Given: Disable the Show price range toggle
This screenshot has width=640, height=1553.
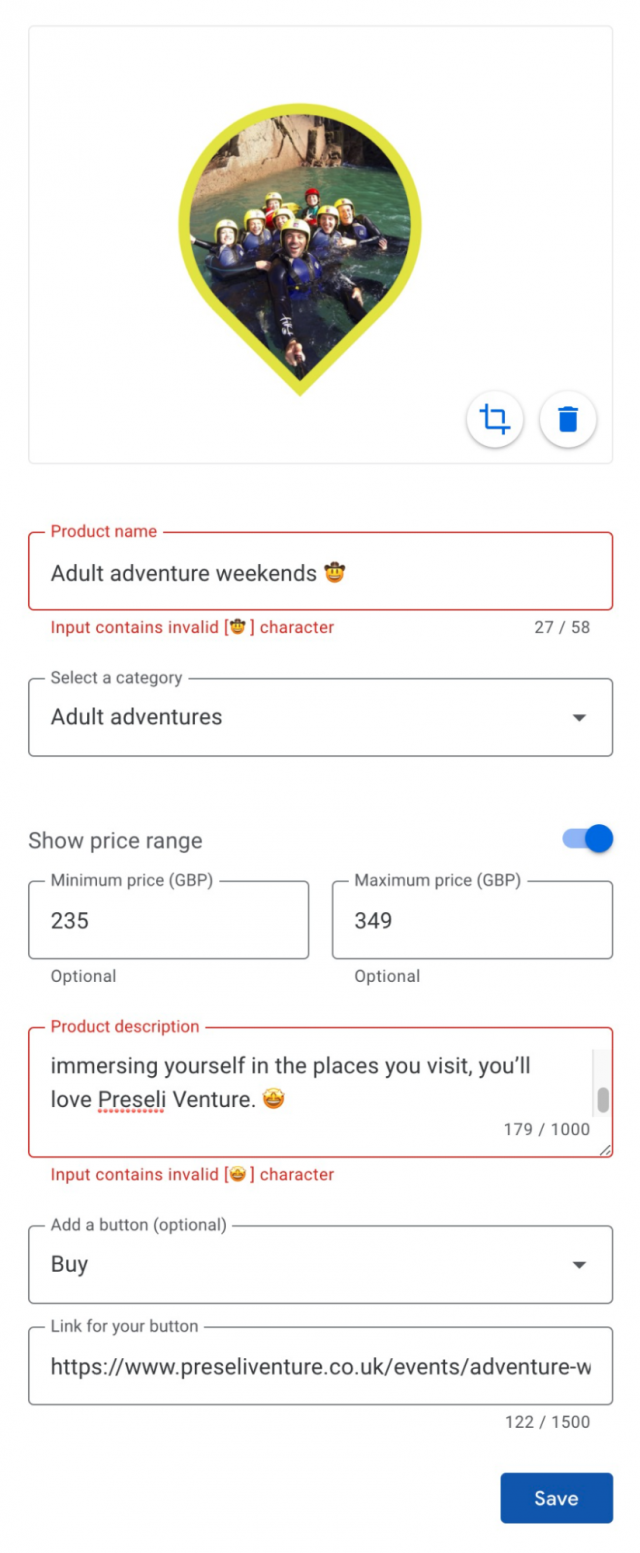Looking at the screenshot, I should pos(586,839).
